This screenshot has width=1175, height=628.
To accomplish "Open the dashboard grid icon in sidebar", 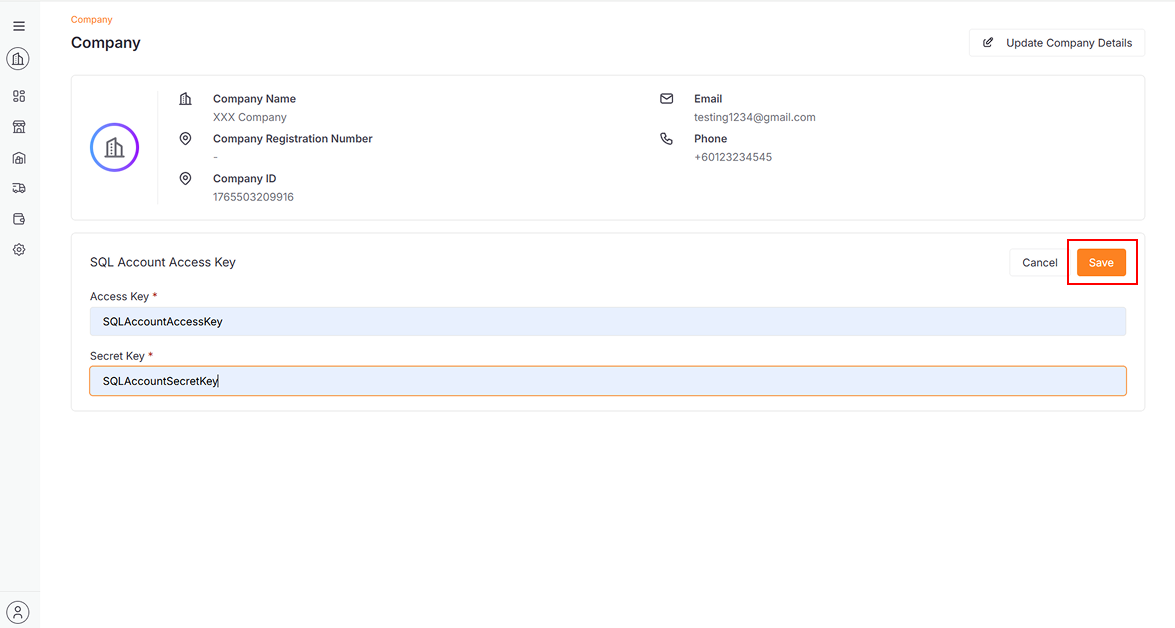I will click(19, 96).
